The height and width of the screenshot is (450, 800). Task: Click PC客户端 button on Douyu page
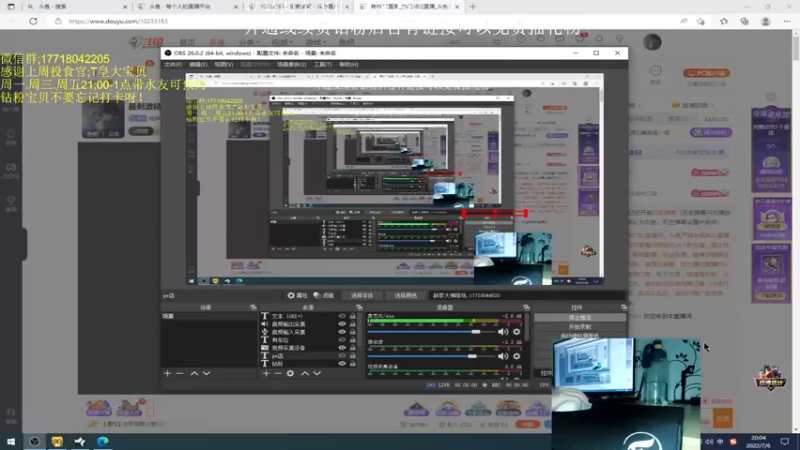point(707,73)
